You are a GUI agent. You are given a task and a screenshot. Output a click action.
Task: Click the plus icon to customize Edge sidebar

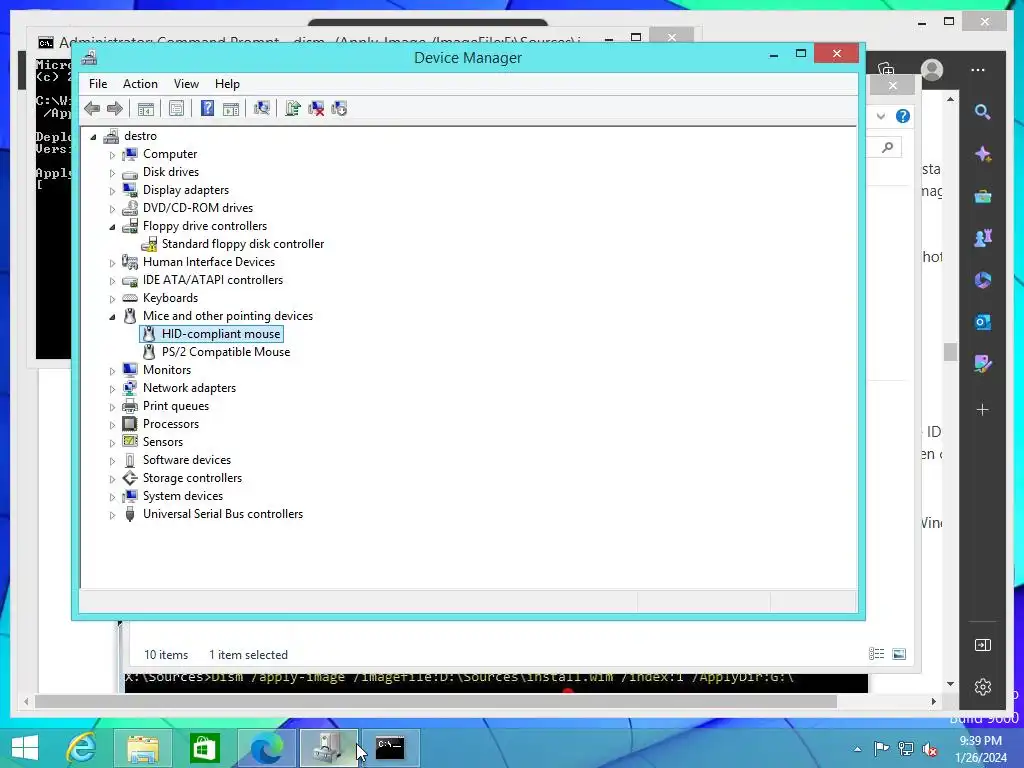[x=982, y=409]
